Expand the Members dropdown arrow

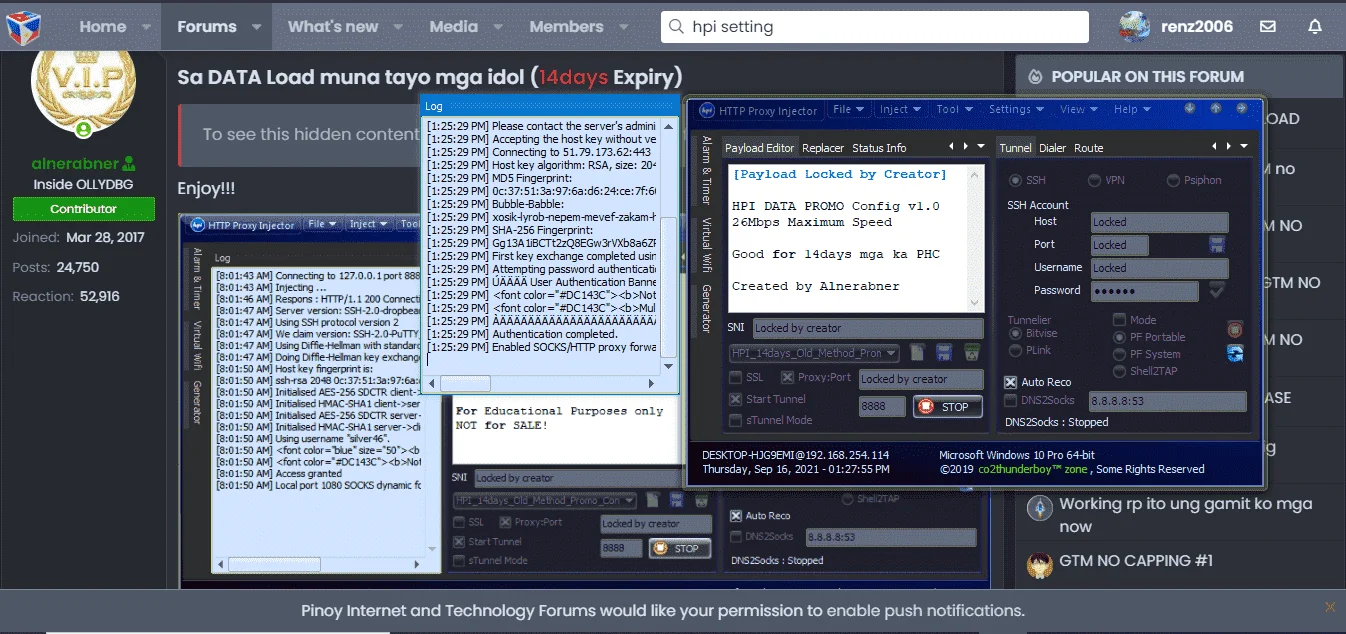click(x=623, y=27)
